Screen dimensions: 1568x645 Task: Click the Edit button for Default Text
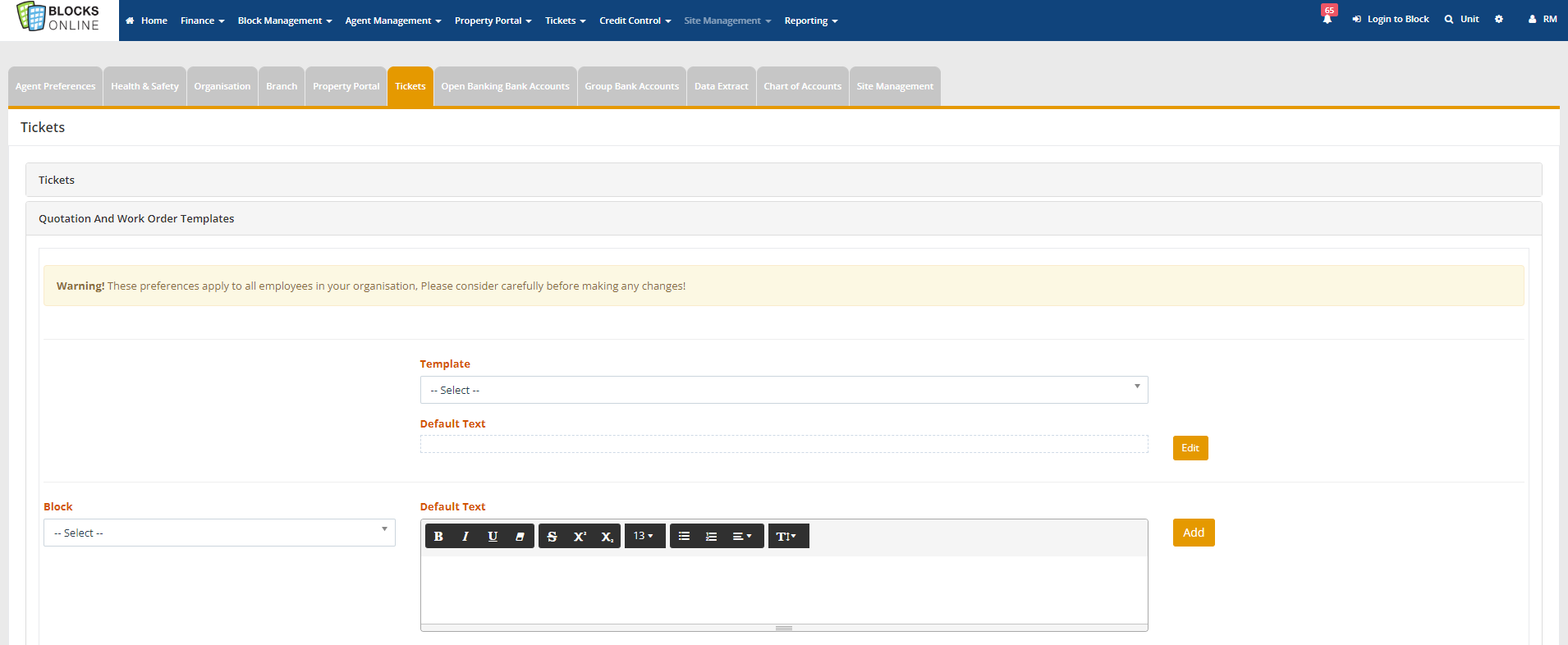click(1190, 448)
